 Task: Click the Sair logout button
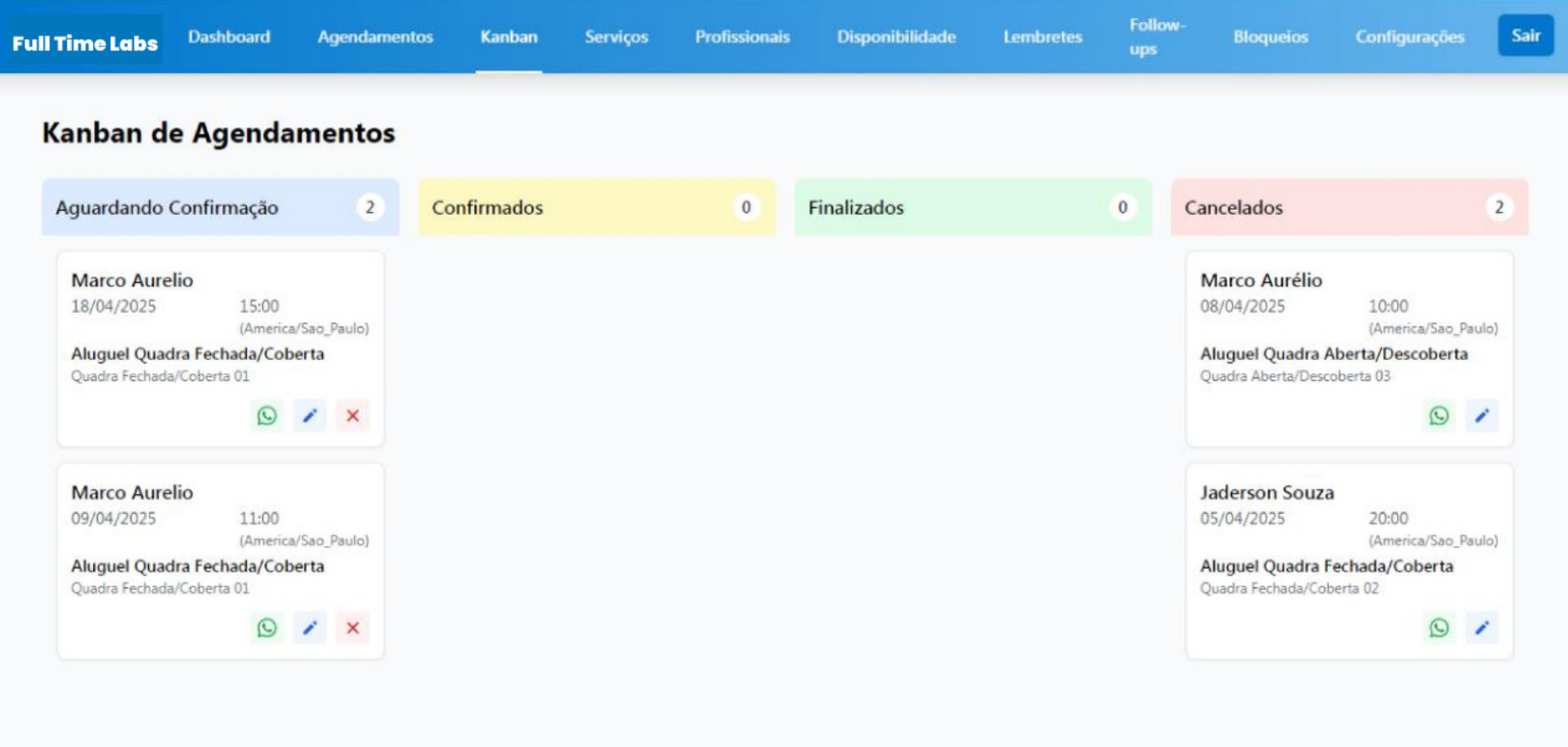click(x=1525, y=36)
